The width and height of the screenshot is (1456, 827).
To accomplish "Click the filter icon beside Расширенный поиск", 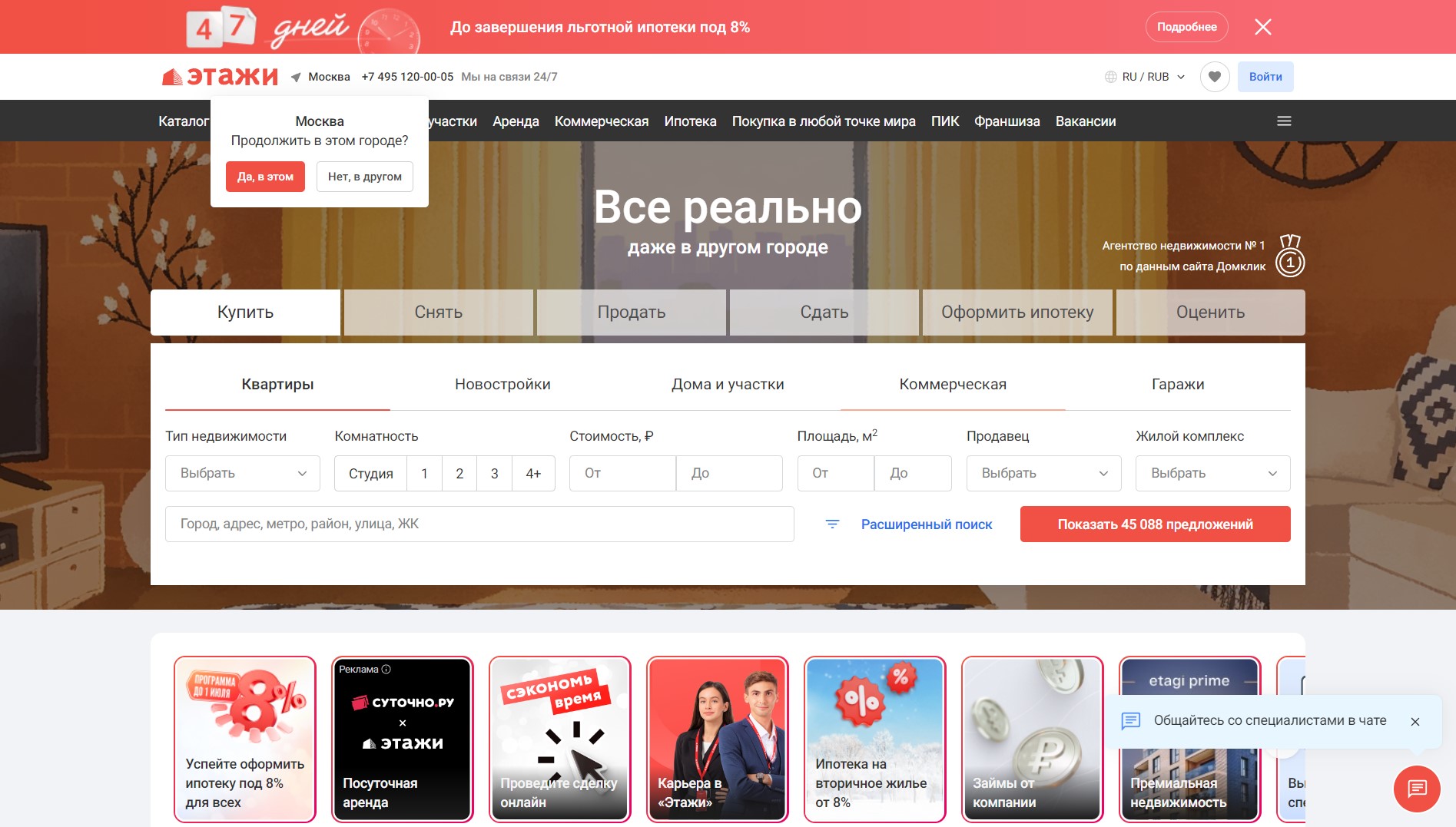I will click(x=832, y=524).
